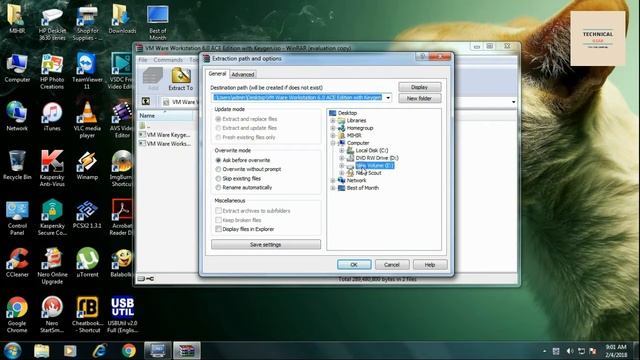
Task: Switch to the General tab
Action: pos(217,73)
